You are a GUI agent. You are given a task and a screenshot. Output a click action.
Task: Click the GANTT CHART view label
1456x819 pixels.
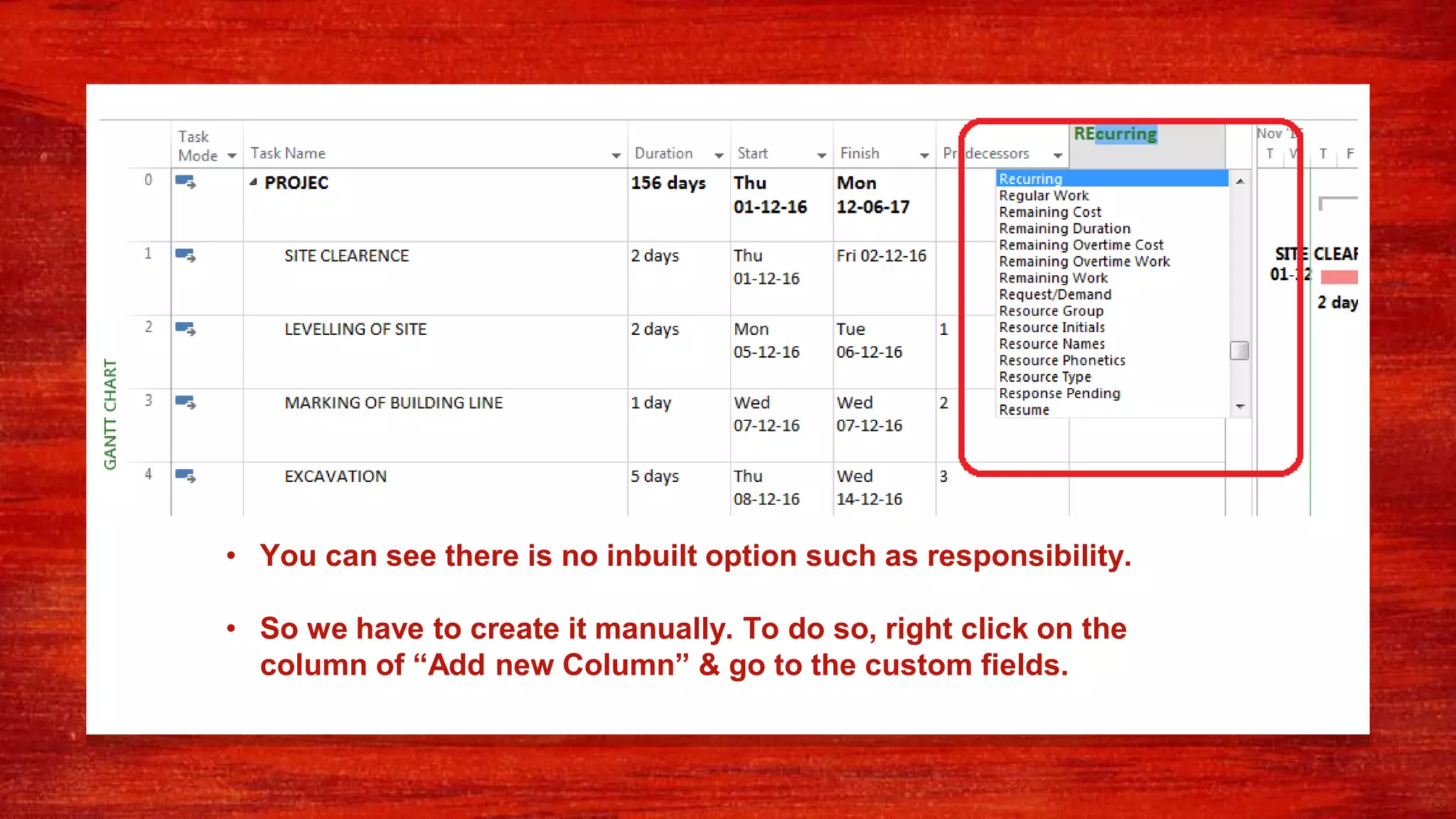(x=110, y=414)
